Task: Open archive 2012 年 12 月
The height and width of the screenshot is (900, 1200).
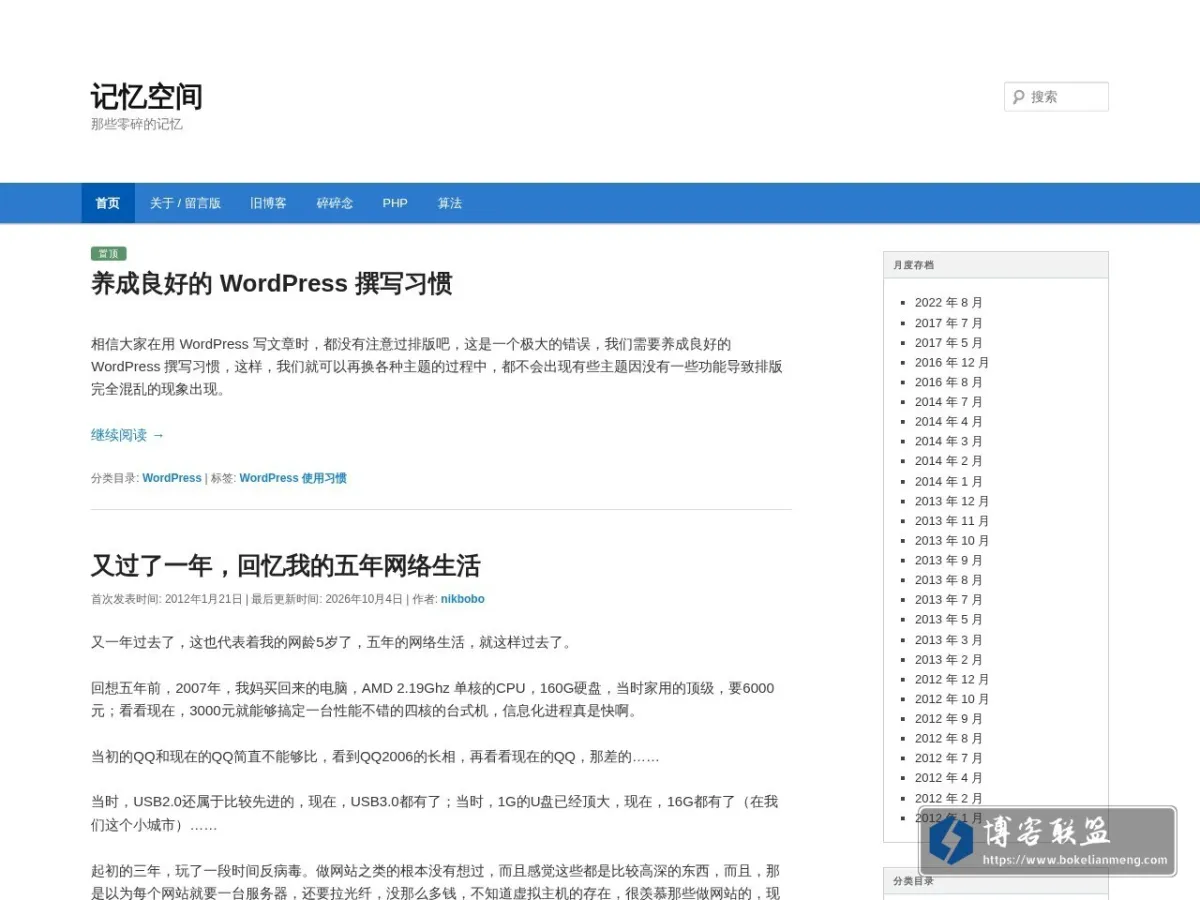Action: click(952, 679)
